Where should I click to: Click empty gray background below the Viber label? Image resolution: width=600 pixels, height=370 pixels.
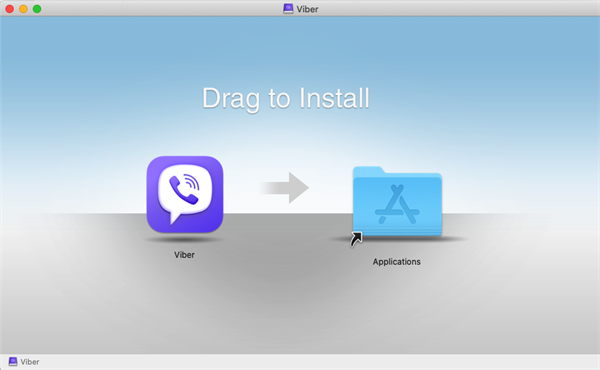click(x=184, y=306)
